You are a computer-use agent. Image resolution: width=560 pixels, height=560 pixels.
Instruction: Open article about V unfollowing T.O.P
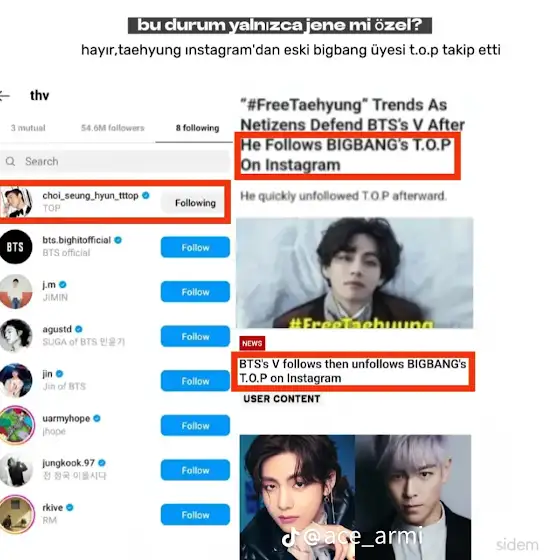352,371
